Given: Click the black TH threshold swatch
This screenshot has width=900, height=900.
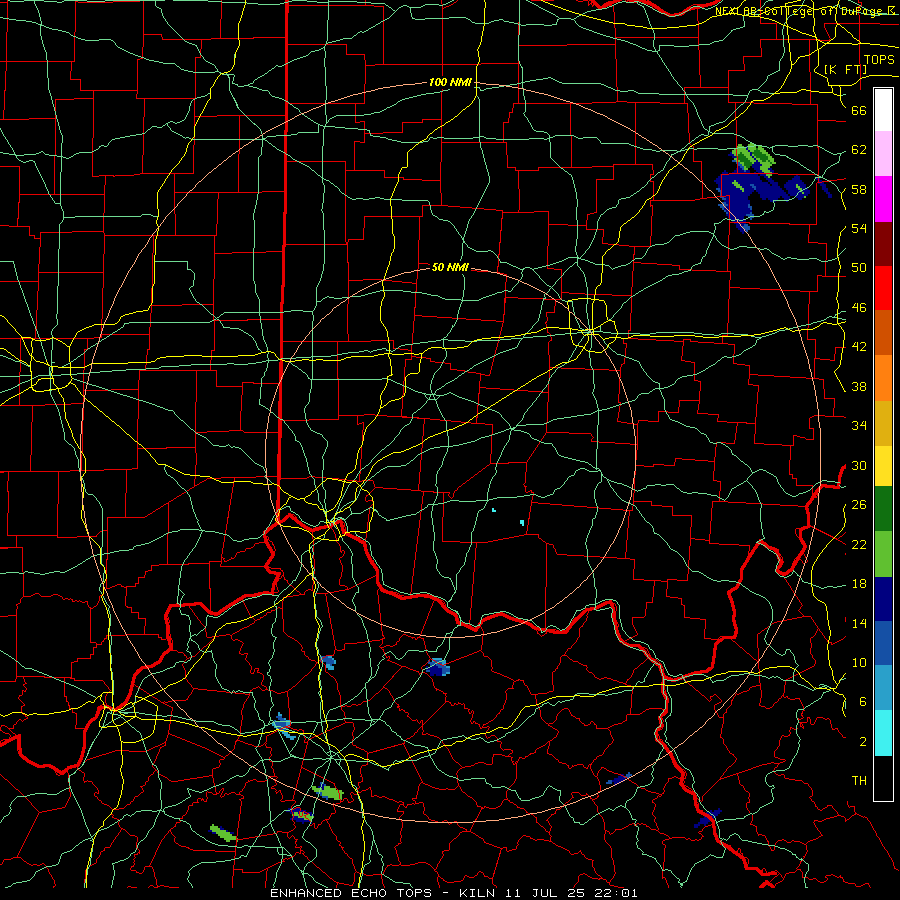Looking at the screenshot, I should click(x=883, y=778).
